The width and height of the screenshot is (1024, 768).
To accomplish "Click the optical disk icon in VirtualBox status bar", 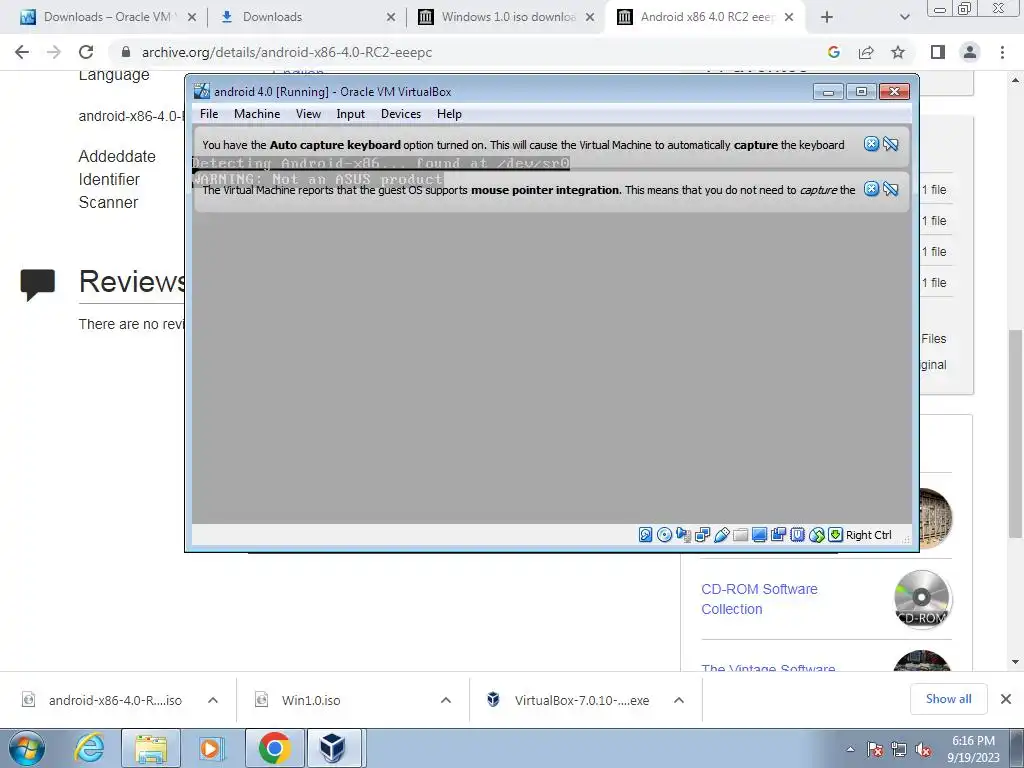I will click(664, 535).
